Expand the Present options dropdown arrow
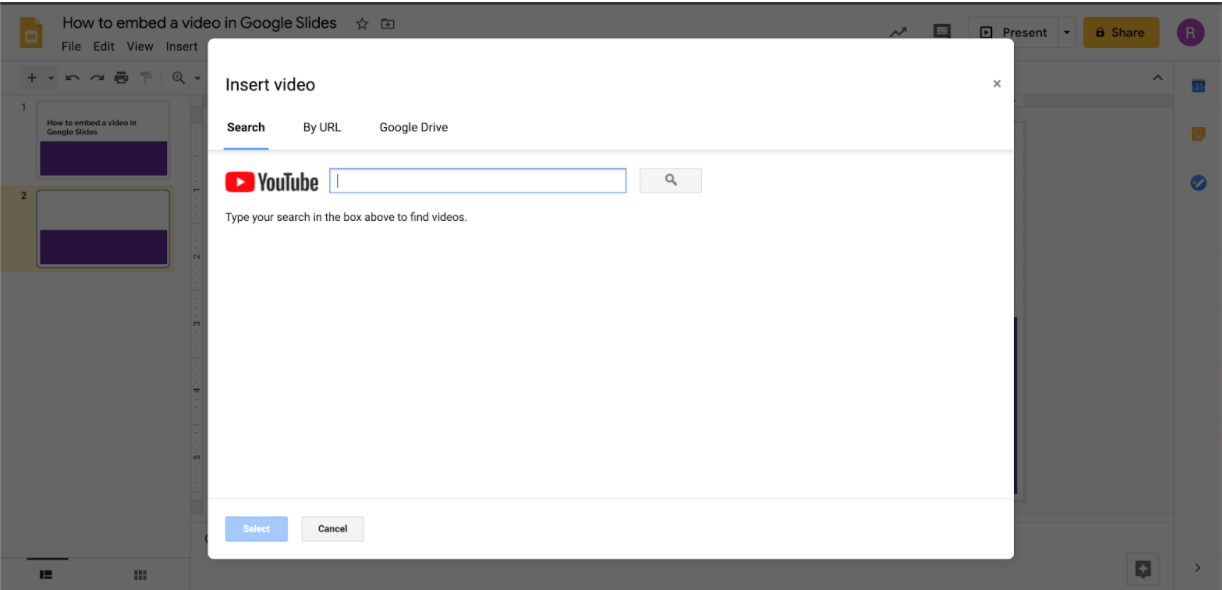This screenshot has width=1222, height=590. (1066, 32)
